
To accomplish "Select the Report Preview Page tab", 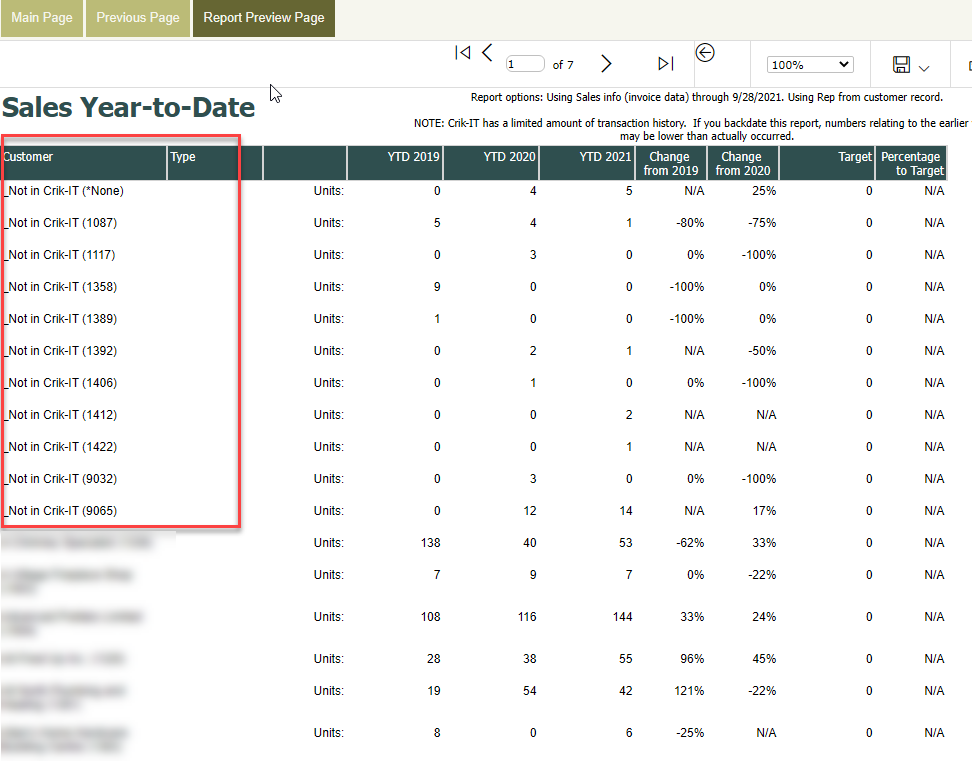I will click(x=264, y=18).
